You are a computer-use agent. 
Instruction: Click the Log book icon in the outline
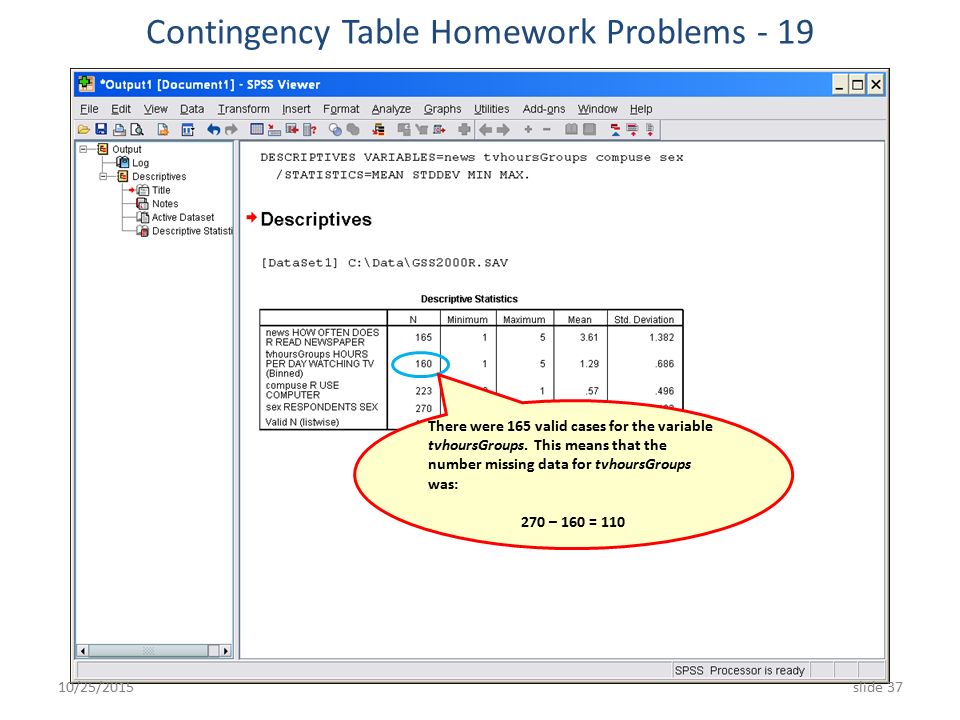click(x=122, y=162)
